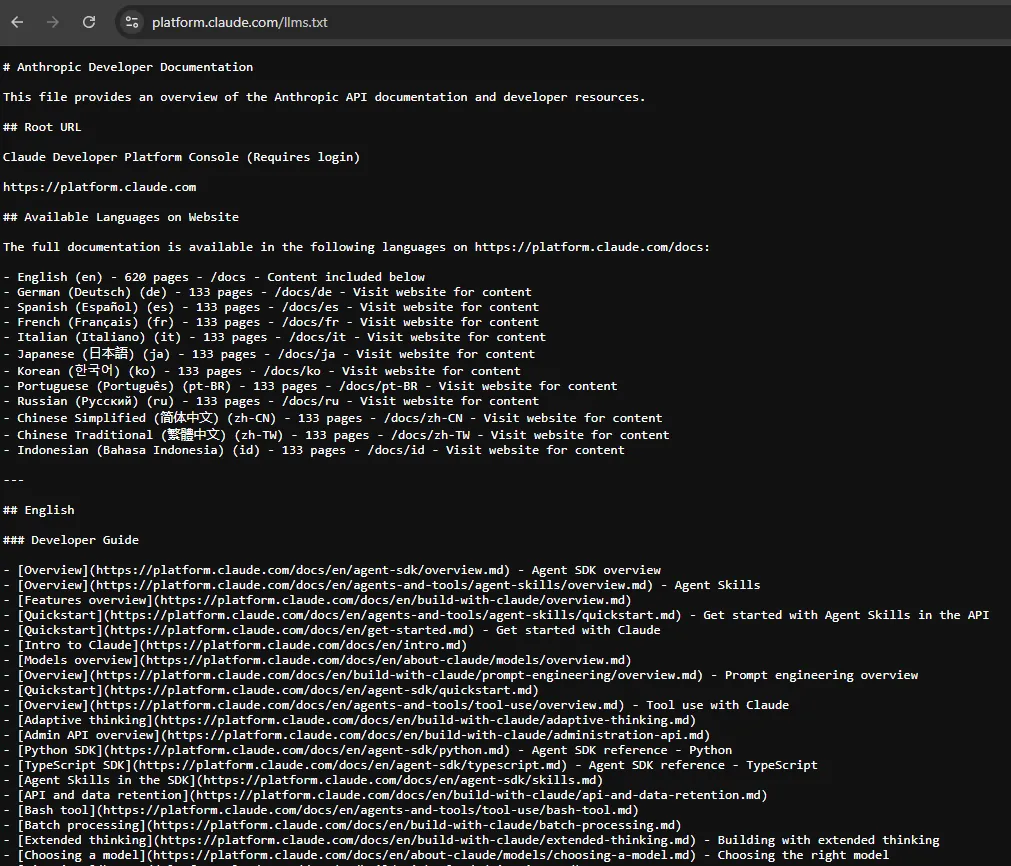Click the 'This file provides an overview' sentence
The width and height of the screenshot is (1011, 866).
pyautogui.click(x=324, y=97)
